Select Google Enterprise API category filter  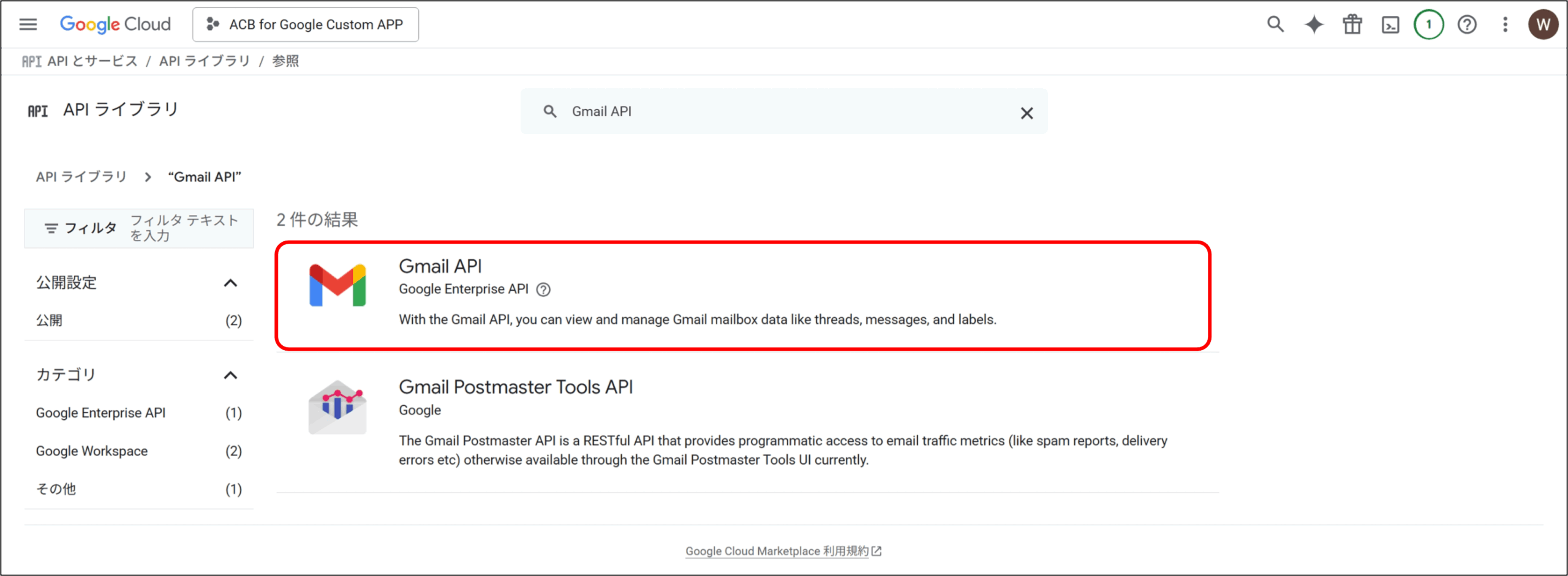tap(101, 413)
